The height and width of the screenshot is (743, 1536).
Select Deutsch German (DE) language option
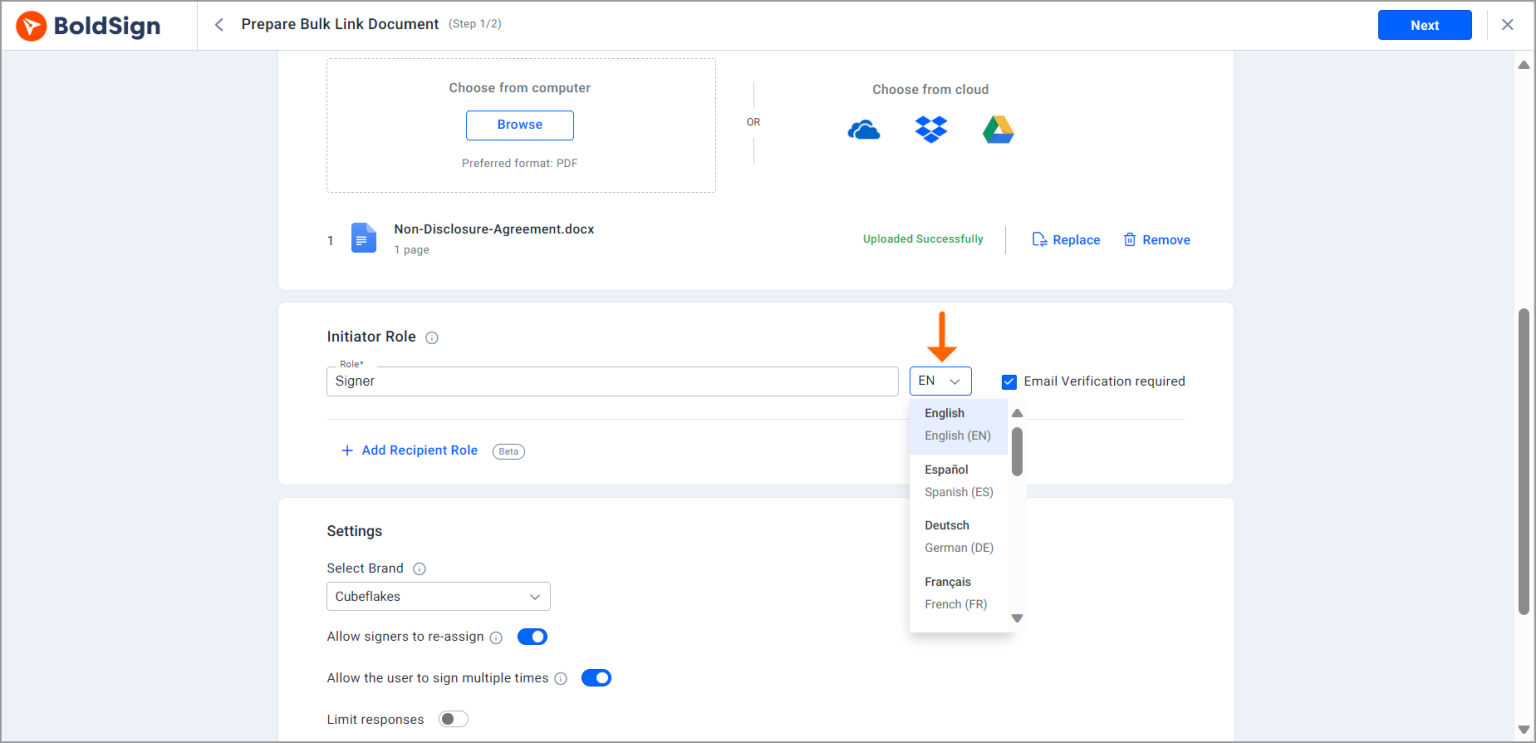click(958, 537)
